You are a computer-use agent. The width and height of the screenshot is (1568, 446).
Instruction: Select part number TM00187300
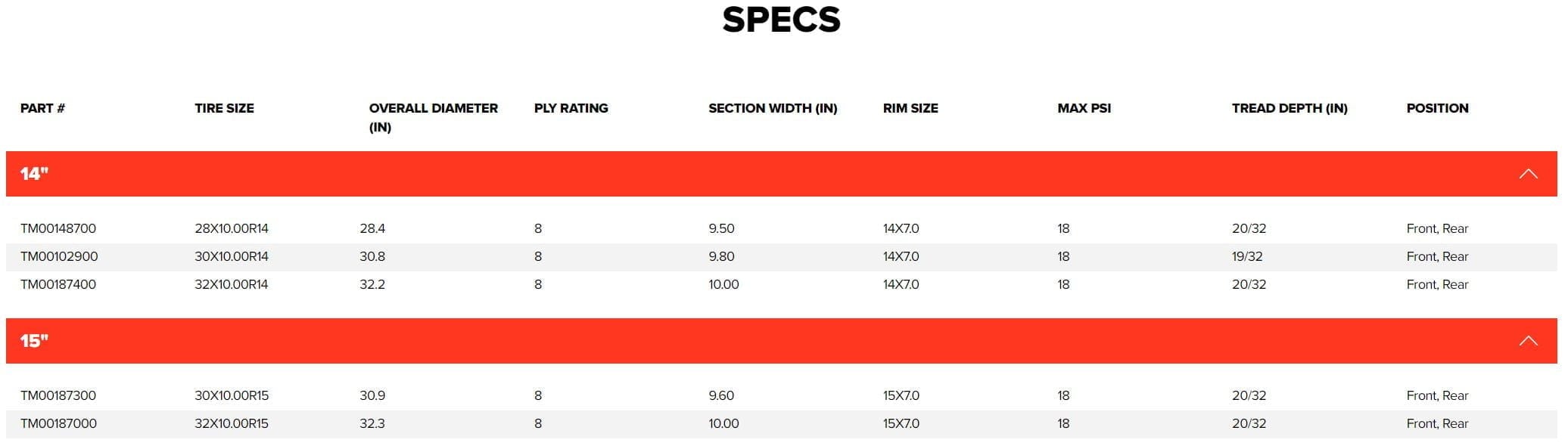[58, 395]
